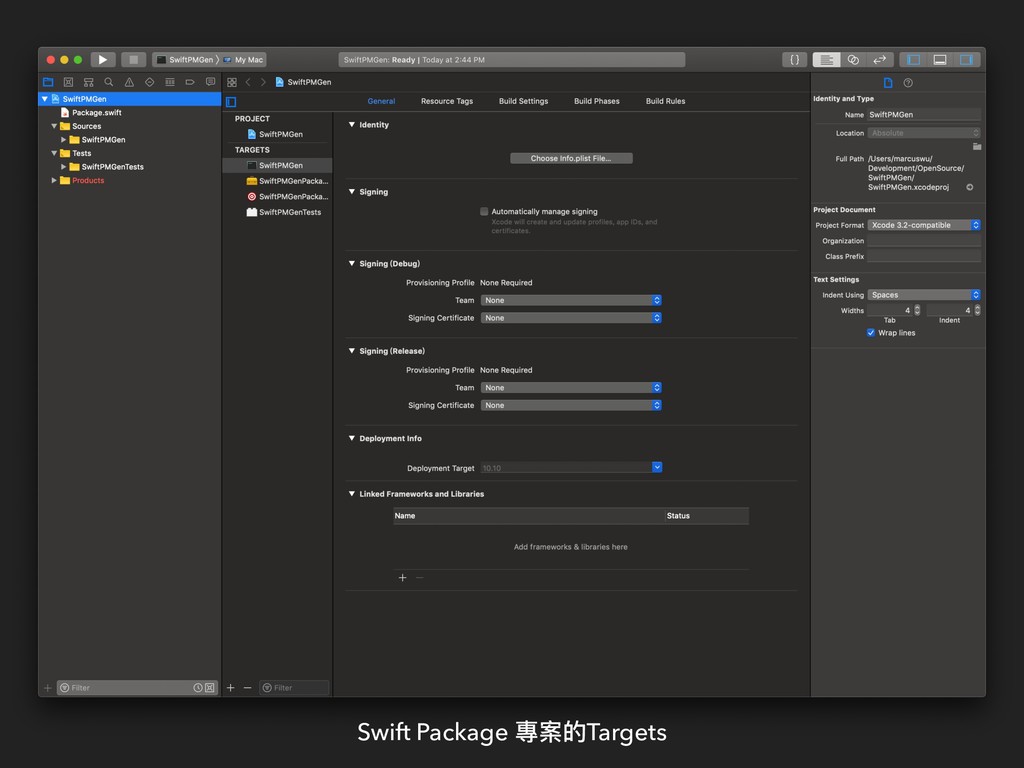Collapse the Signing (Debug) section
The image size is (1024, 768).
352,264
